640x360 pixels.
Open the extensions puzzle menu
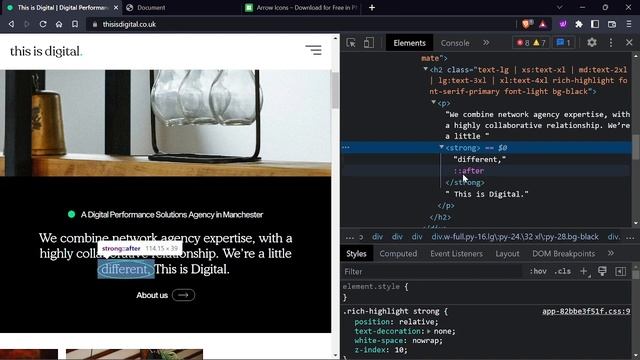(x=579, y=24)
